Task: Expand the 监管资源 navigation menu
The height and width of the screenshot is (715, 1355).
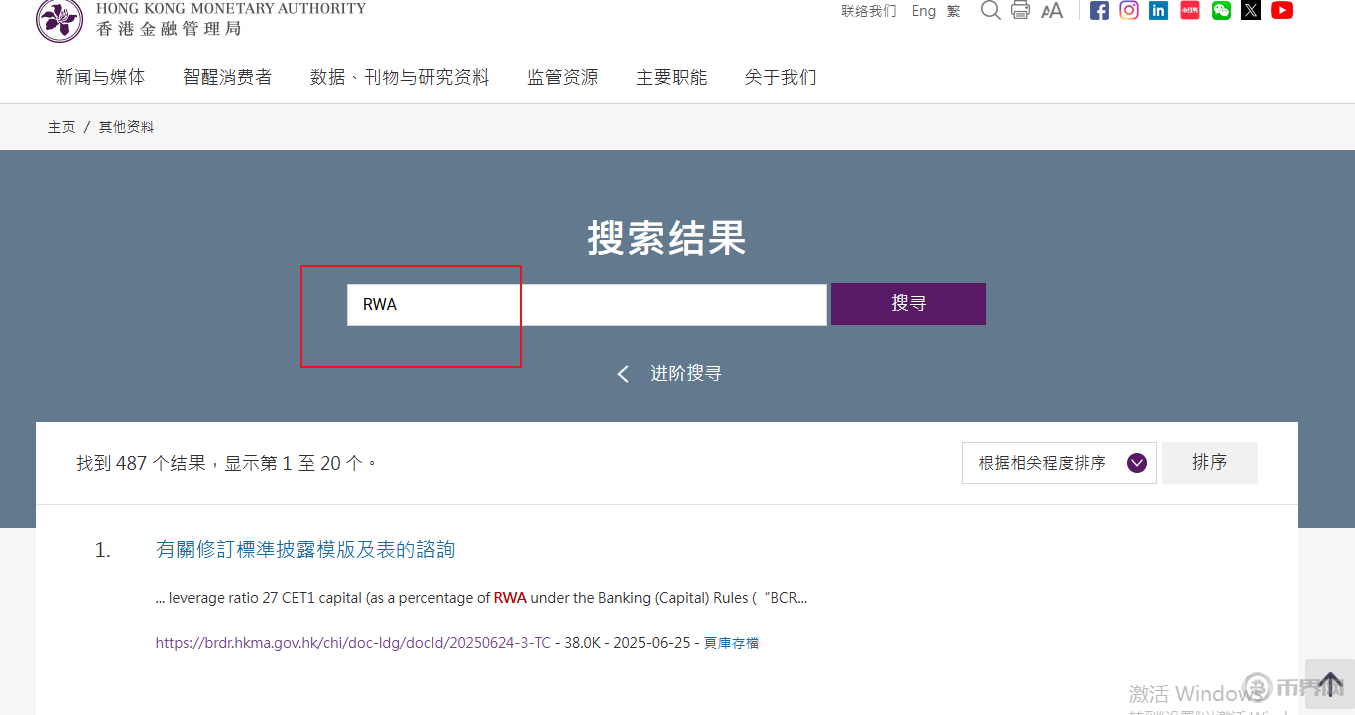Action: pyautogui.click(x=562, y=77)
